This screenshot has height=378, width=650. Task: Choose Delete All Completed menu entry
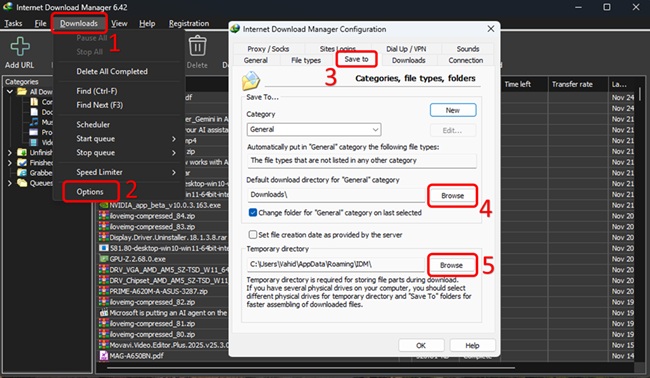[112, 71]
